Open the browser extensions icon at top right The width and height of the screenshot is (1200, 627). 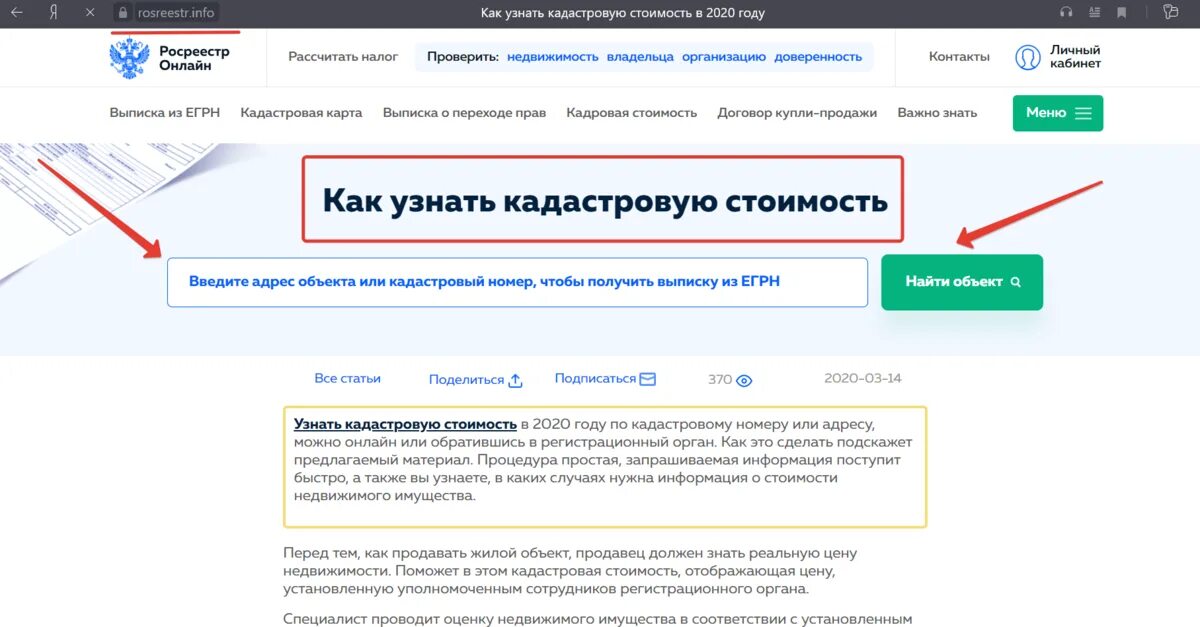(x=1171, y=13)
